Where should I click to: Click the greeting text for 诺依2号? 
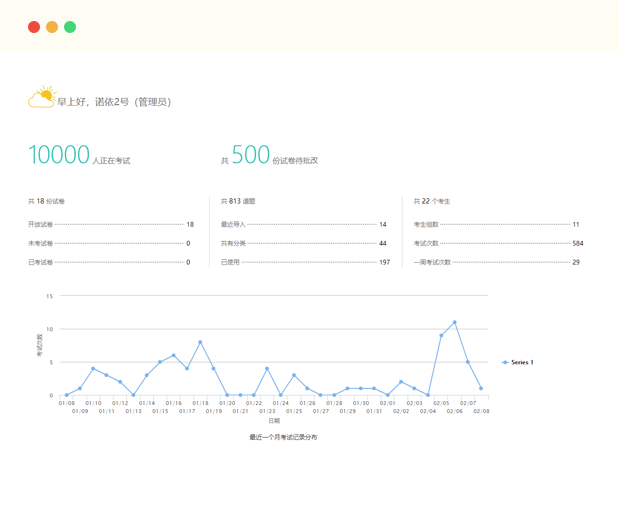[113, 101]
